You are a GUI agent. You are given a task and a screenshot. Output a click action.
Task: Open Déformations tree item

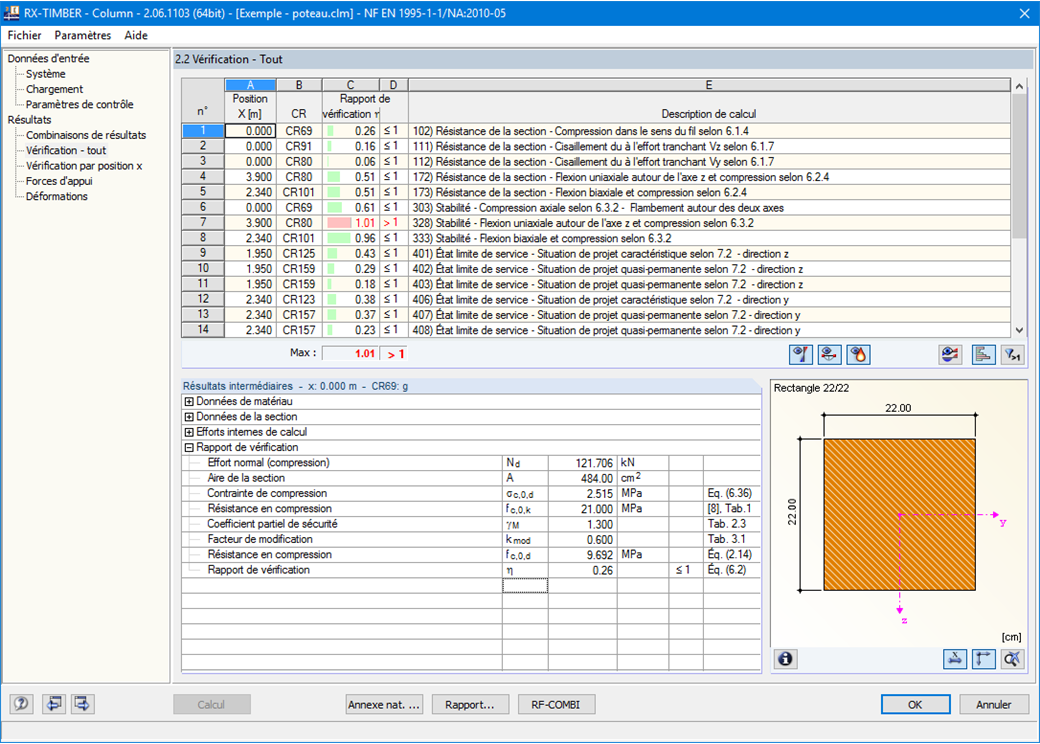coord(56,196)
